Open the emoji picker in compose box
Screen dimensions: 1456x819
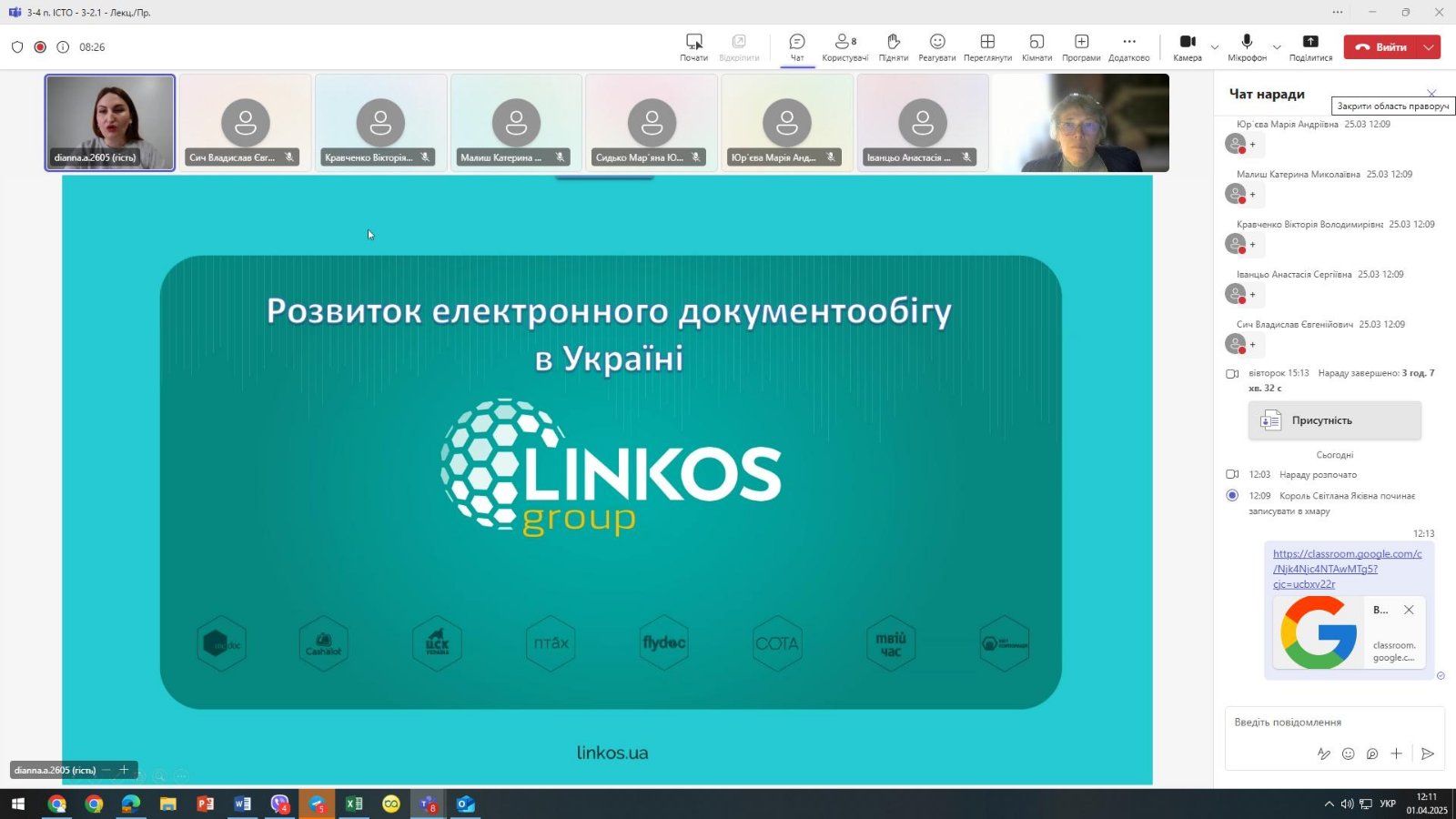(x=1349, y=753)
